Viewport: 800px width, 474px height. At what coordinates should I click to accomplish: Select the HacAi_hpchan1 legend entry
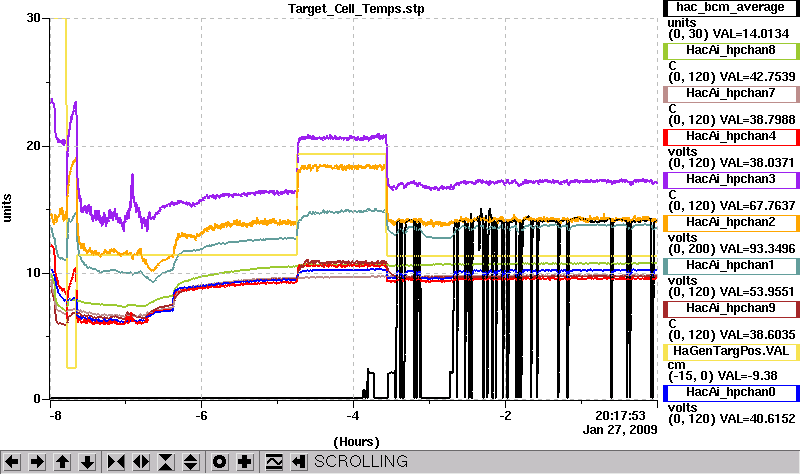(731, 265)
